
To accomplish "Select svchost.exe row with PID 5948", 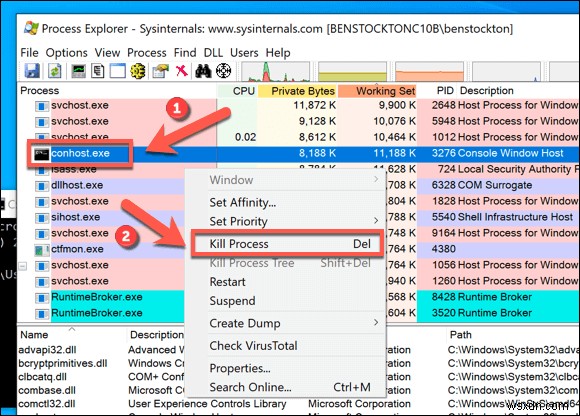I will coord(299,122).
